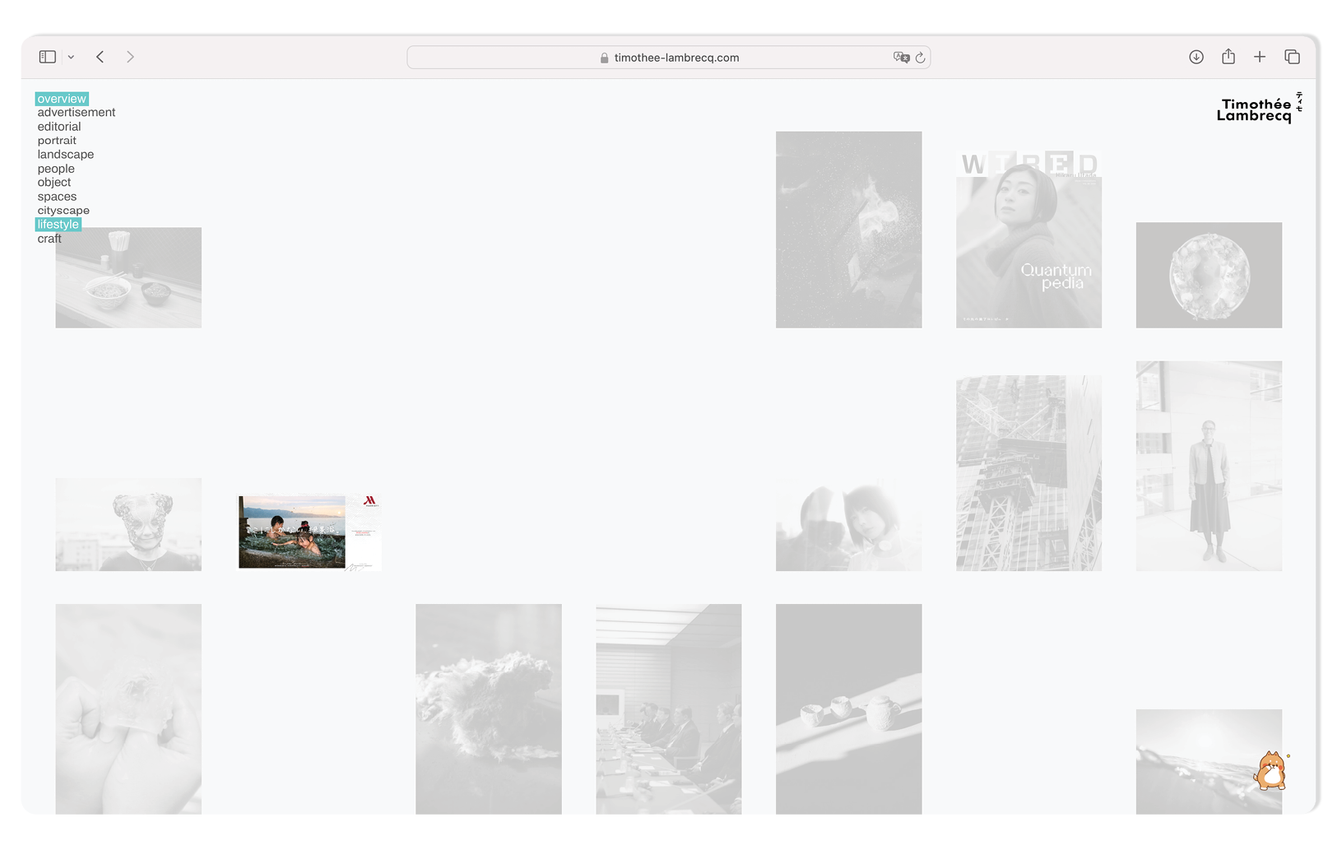1337x850 pixels.
Task: Open the noodle bowls photo thumbnail
Action: coord(128,277)
